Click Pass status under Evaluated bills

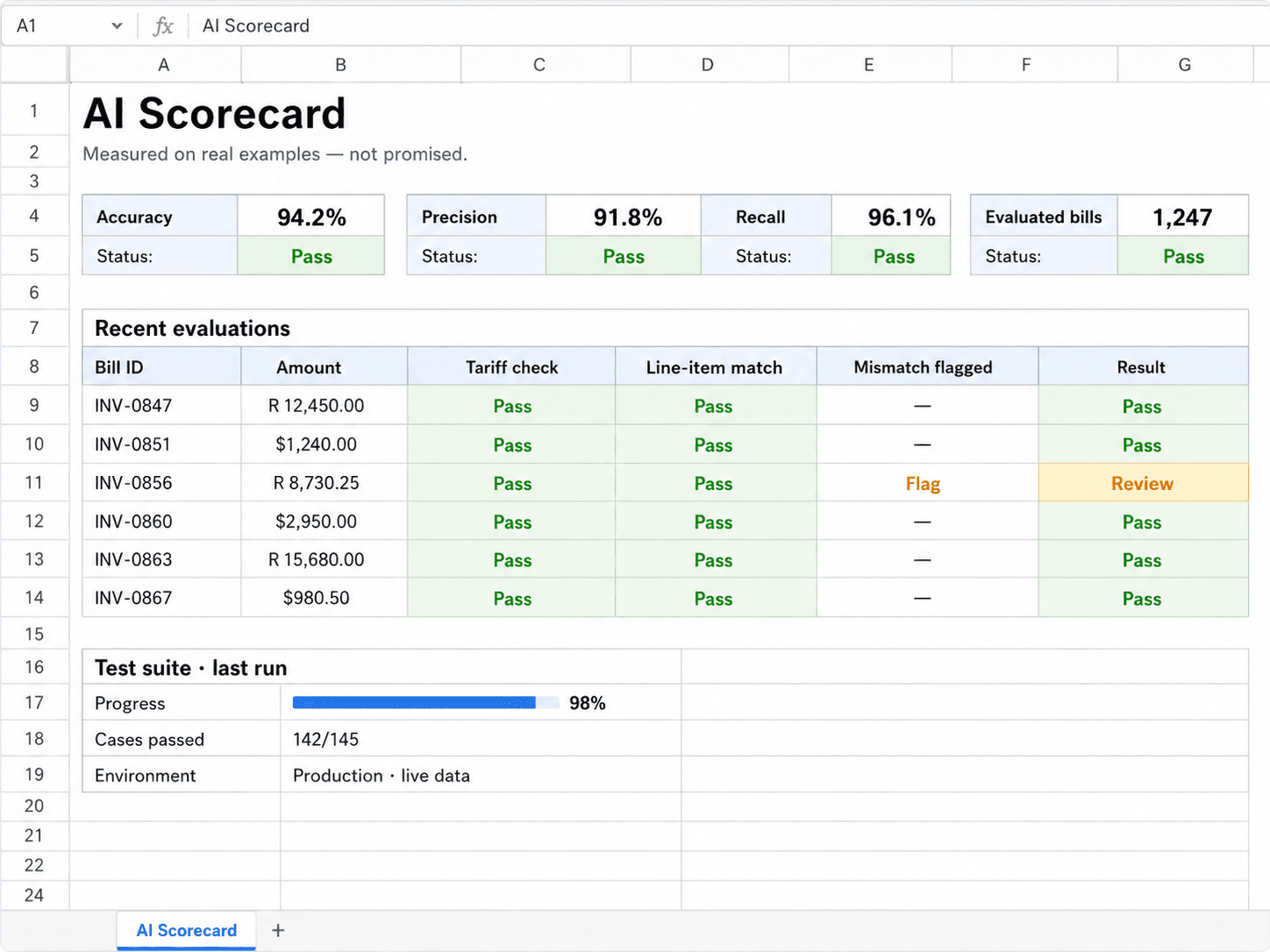[1183, 257]
